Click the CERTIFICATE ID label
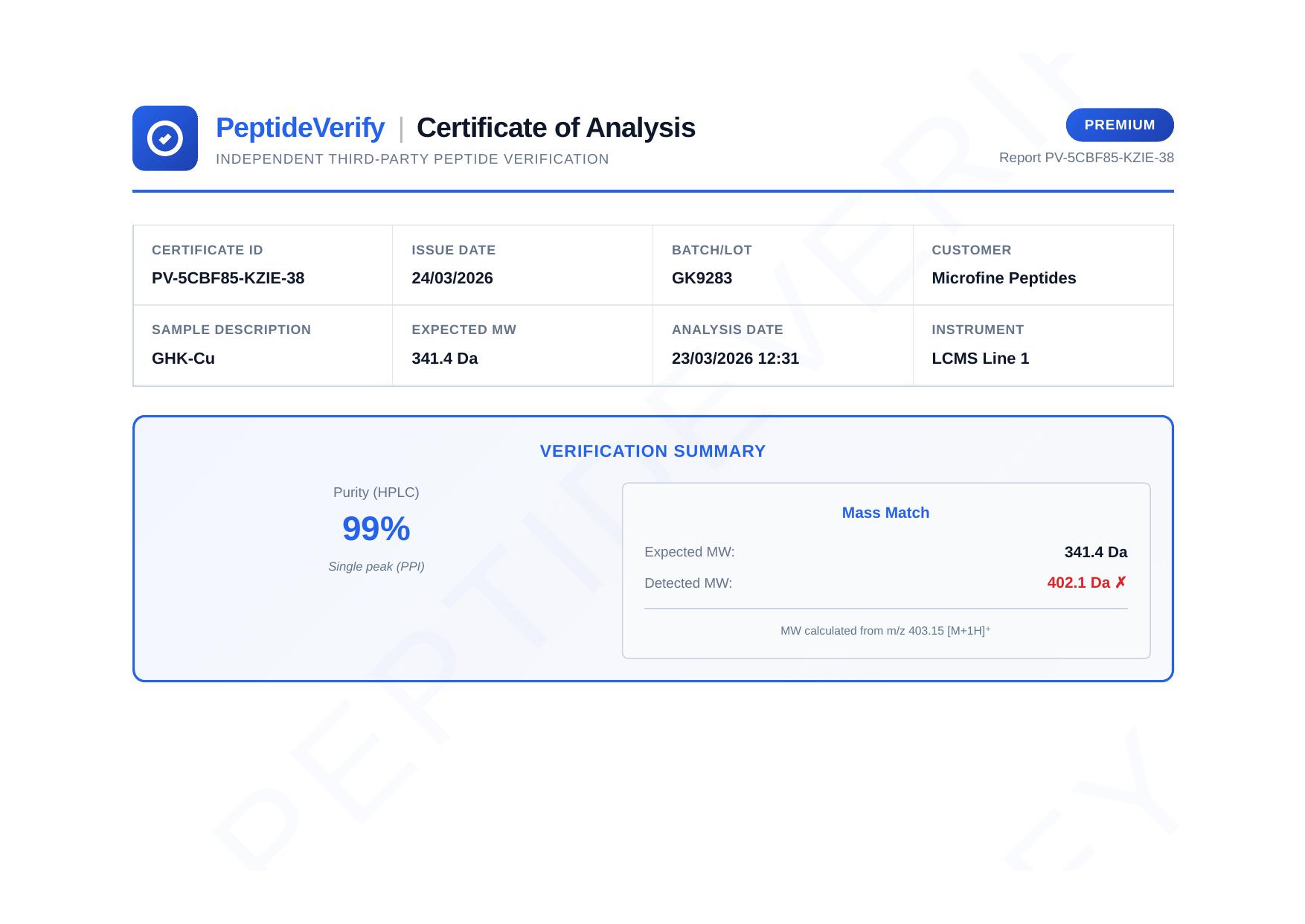This screenshot has width=1305, height=924. click(x=208, y=250)
